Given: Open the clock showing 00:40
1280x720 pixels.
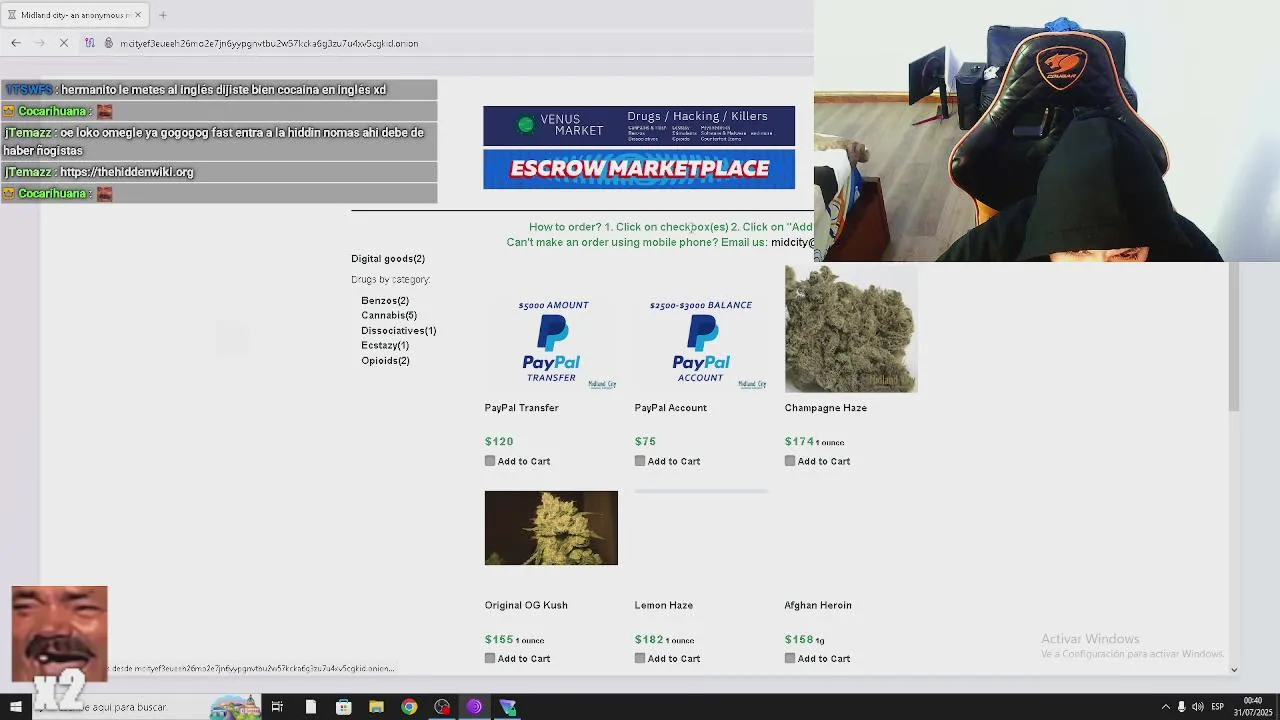Looking at the screenshot, I should coord(1252,706).
